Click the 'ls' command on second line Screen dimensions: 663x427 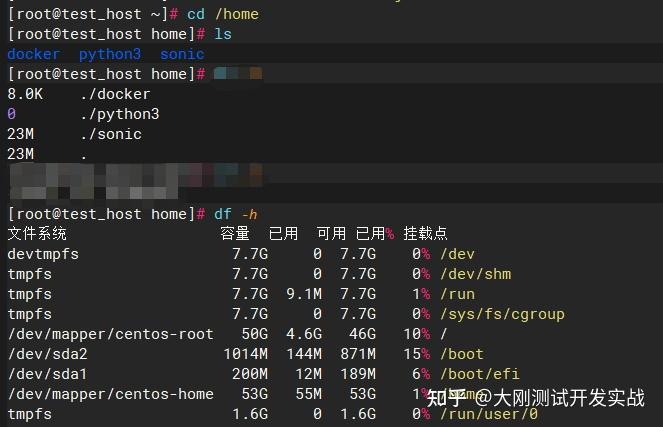[x=223, y=34]
